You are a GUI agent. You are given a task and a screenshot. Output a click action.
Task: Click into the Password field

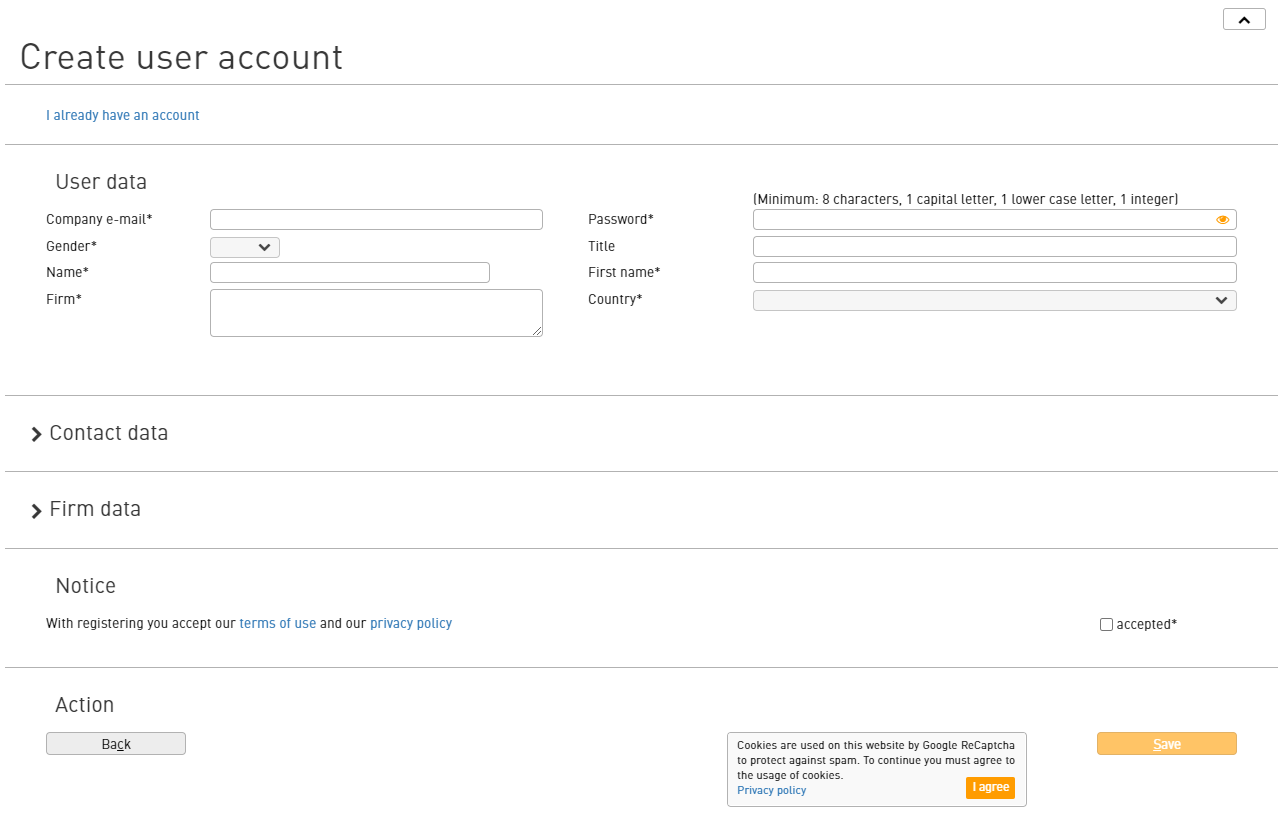point(980,220)
